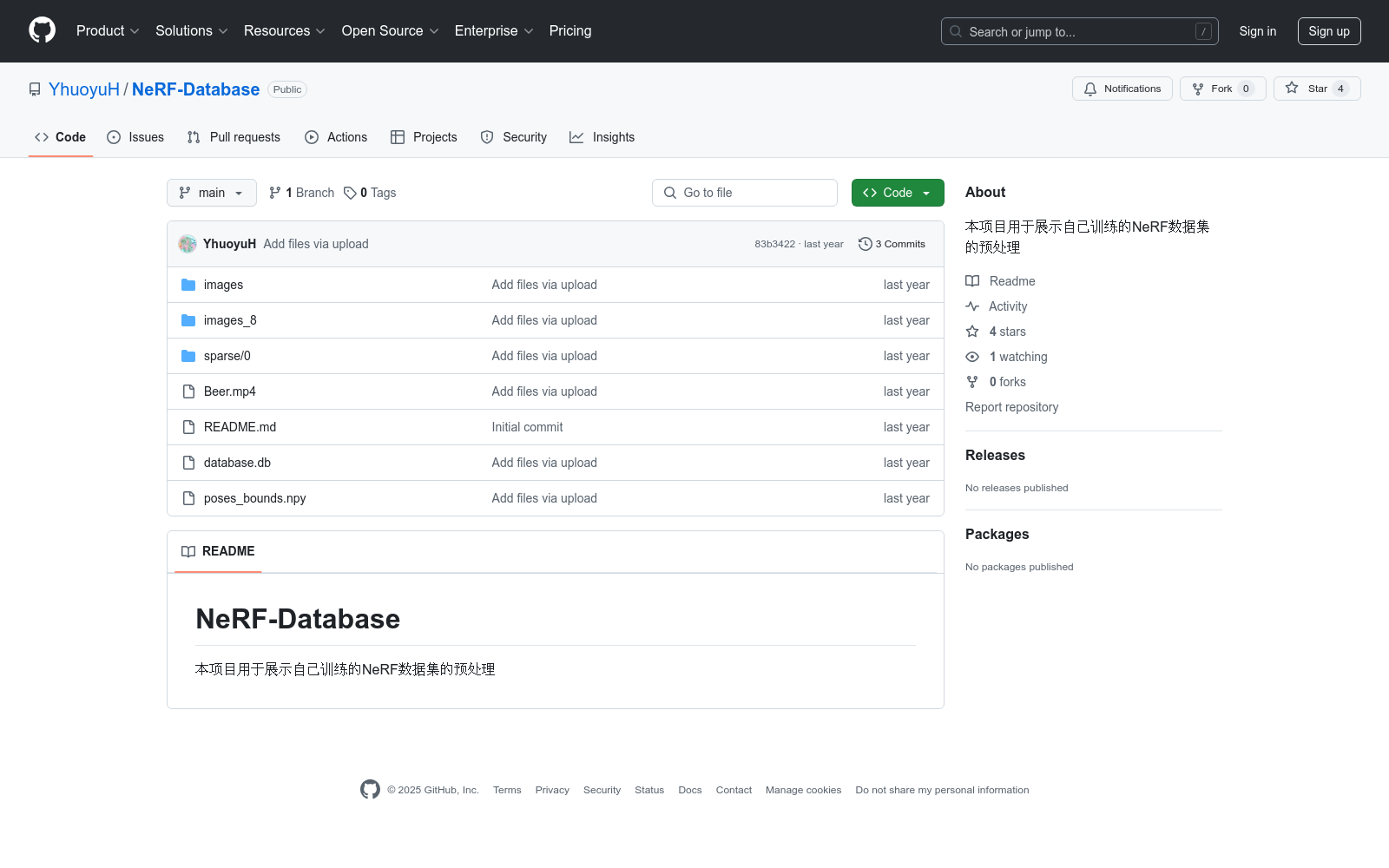Open the footer Privacy link
This screenshot has width=1389, height=868.
[x=552, y=790]
